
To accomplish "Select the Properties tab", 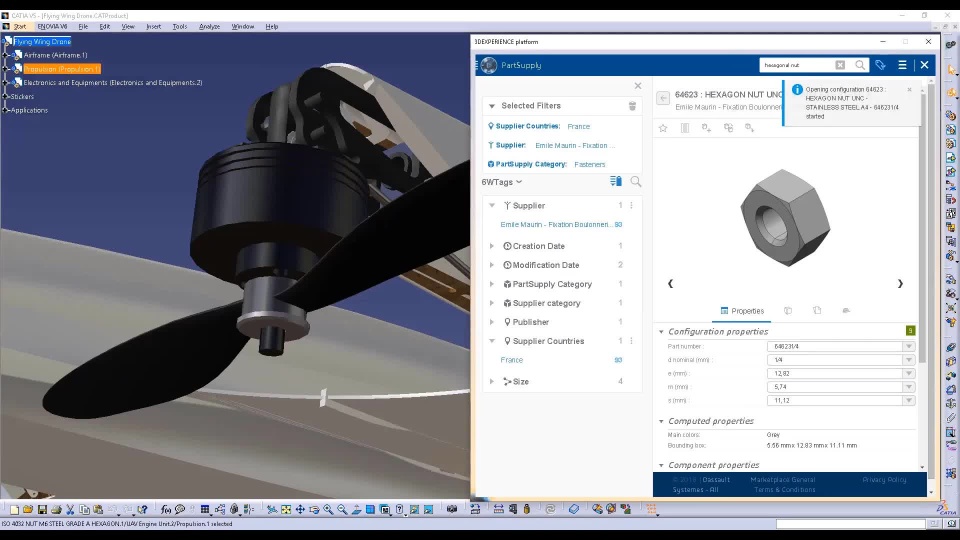I will click(x=742, y=311).
